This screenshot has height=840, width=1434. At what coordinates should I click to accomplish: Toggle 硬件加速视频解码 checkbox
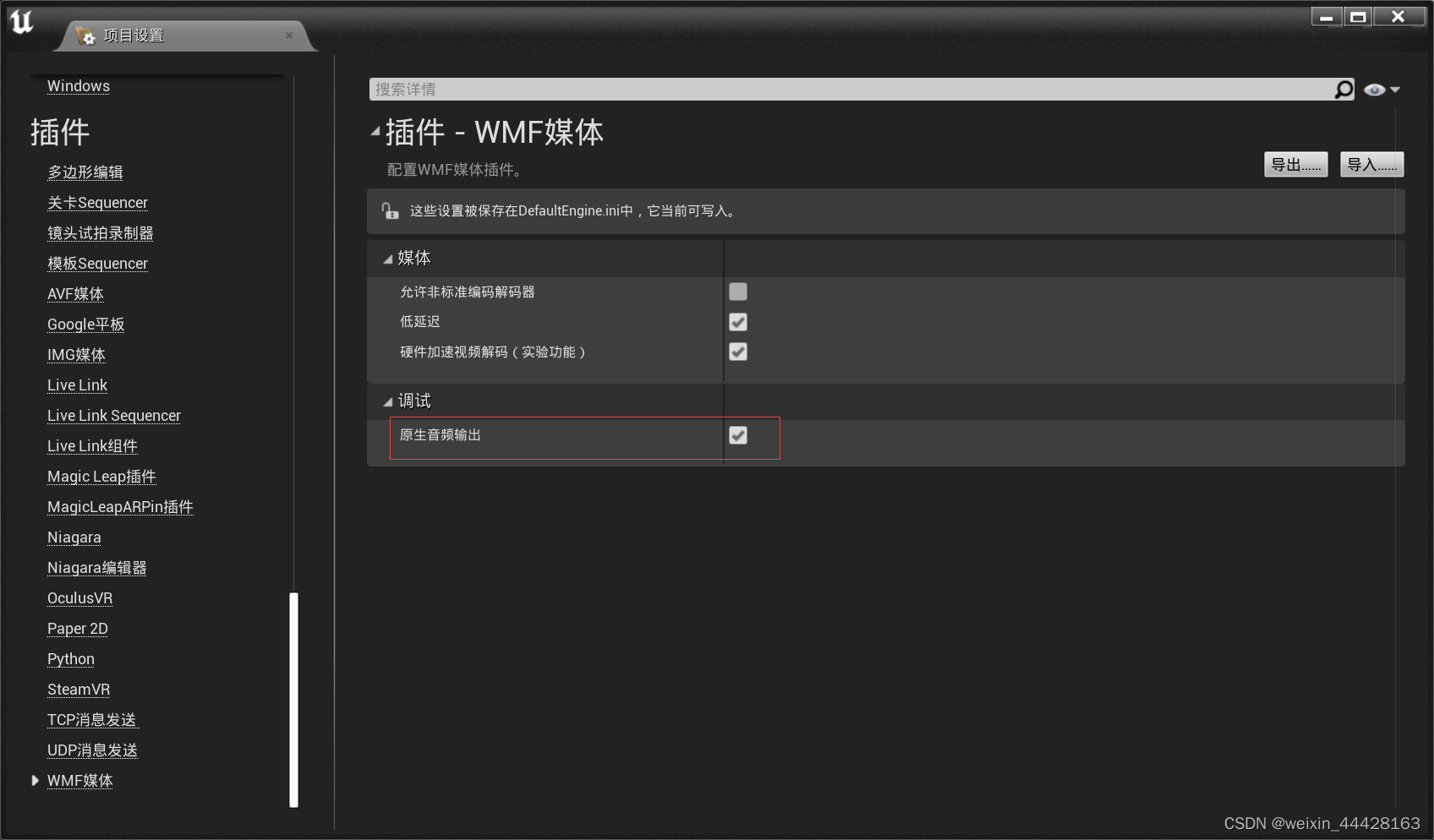pyautogui.click(x=738, y=352)
